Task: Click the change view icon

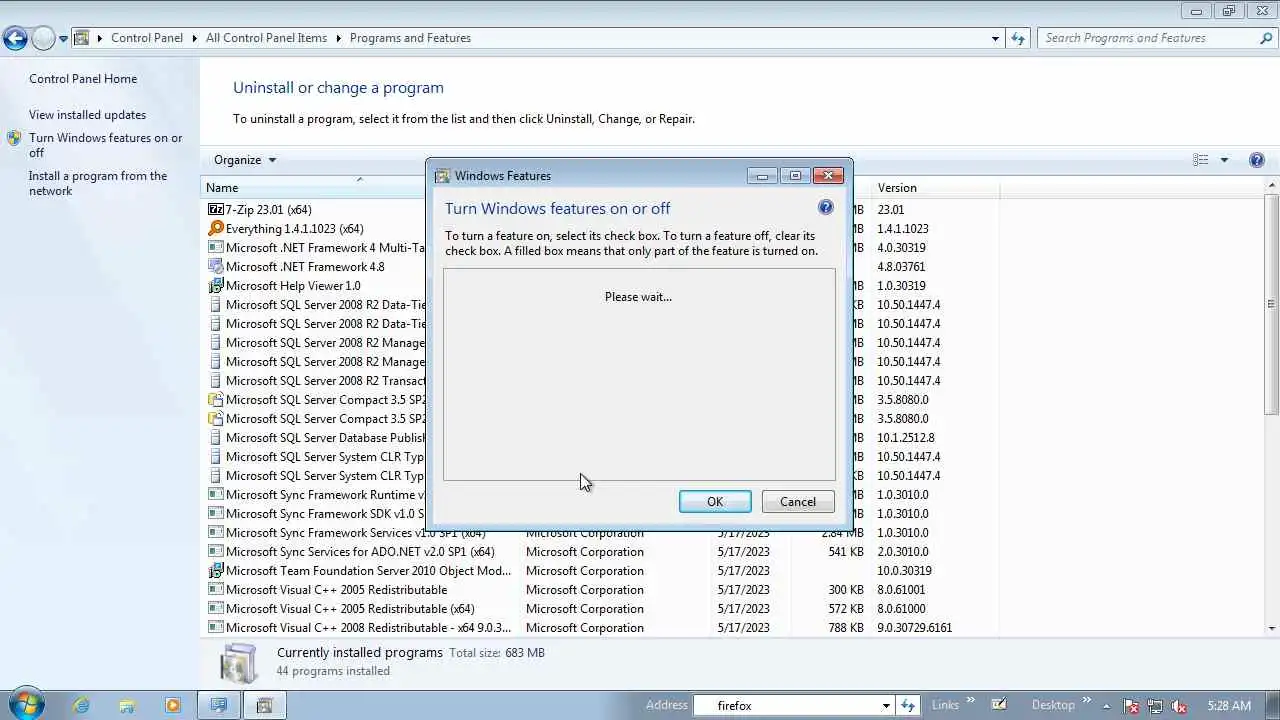Action: pos(1201,160)
